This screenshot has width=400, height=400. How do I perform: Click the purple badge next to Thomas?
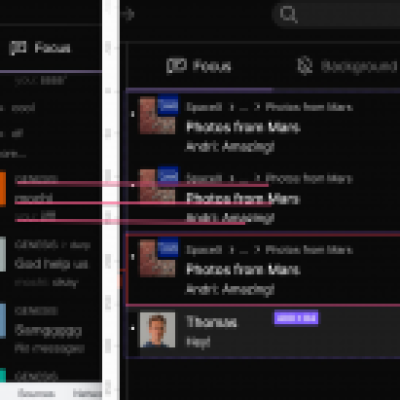[296, 318]
